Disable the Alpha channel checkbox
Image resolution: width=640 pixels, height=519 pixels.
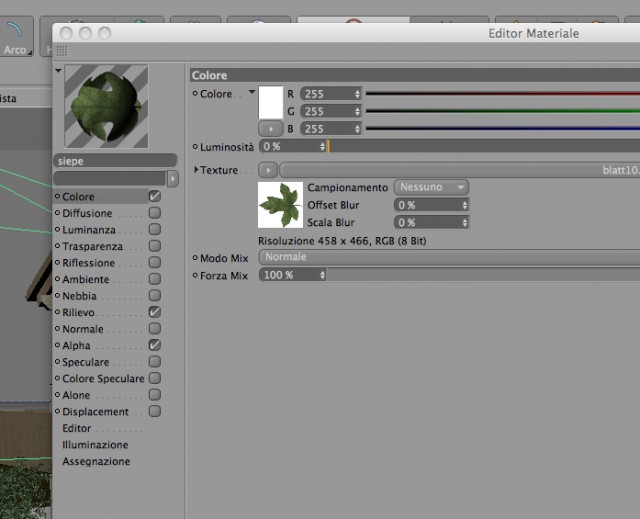[155, 345]
